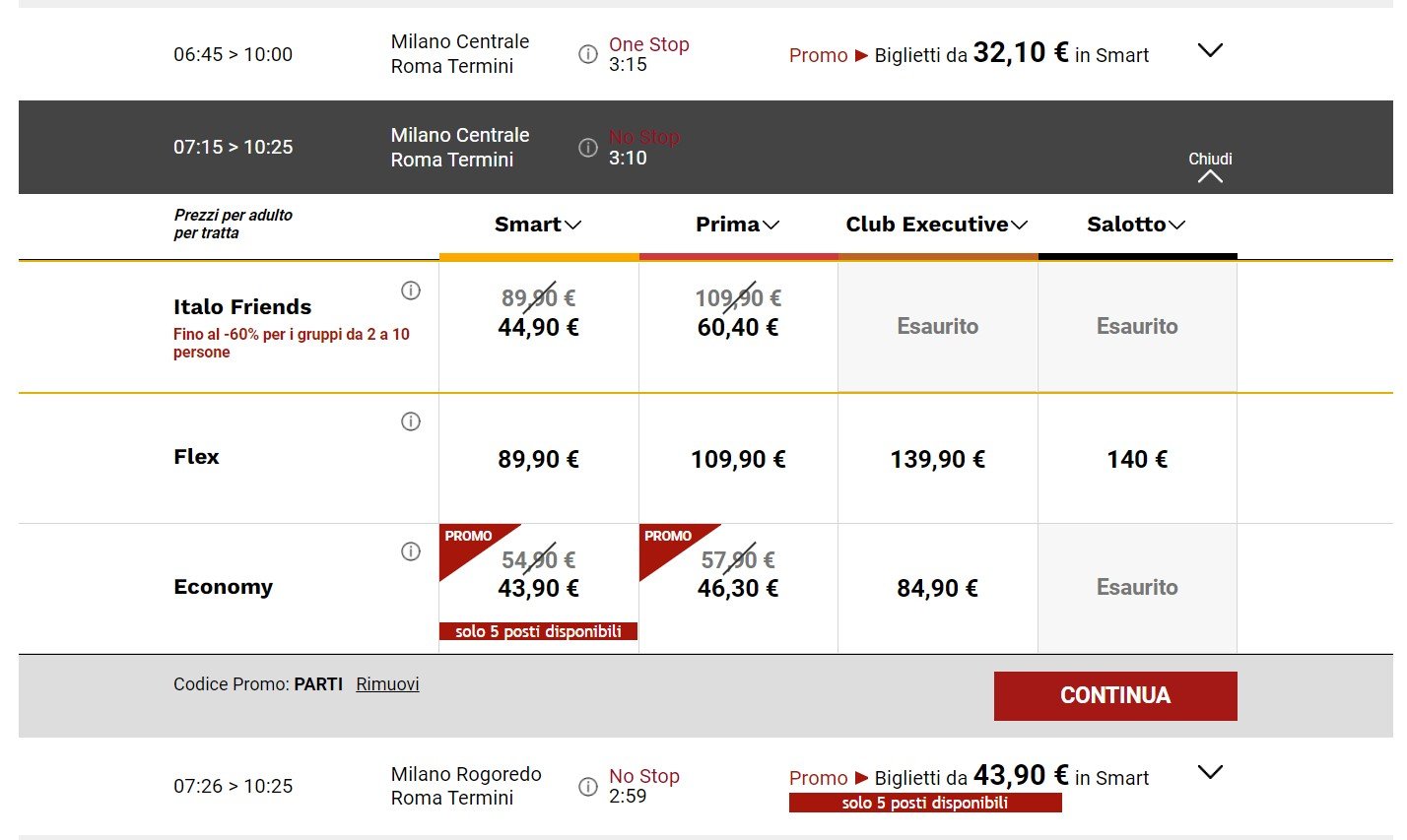Viewport: 1407px width, 840px height.
Task: Click Economy fare info icon
Action: pos(411,551)
